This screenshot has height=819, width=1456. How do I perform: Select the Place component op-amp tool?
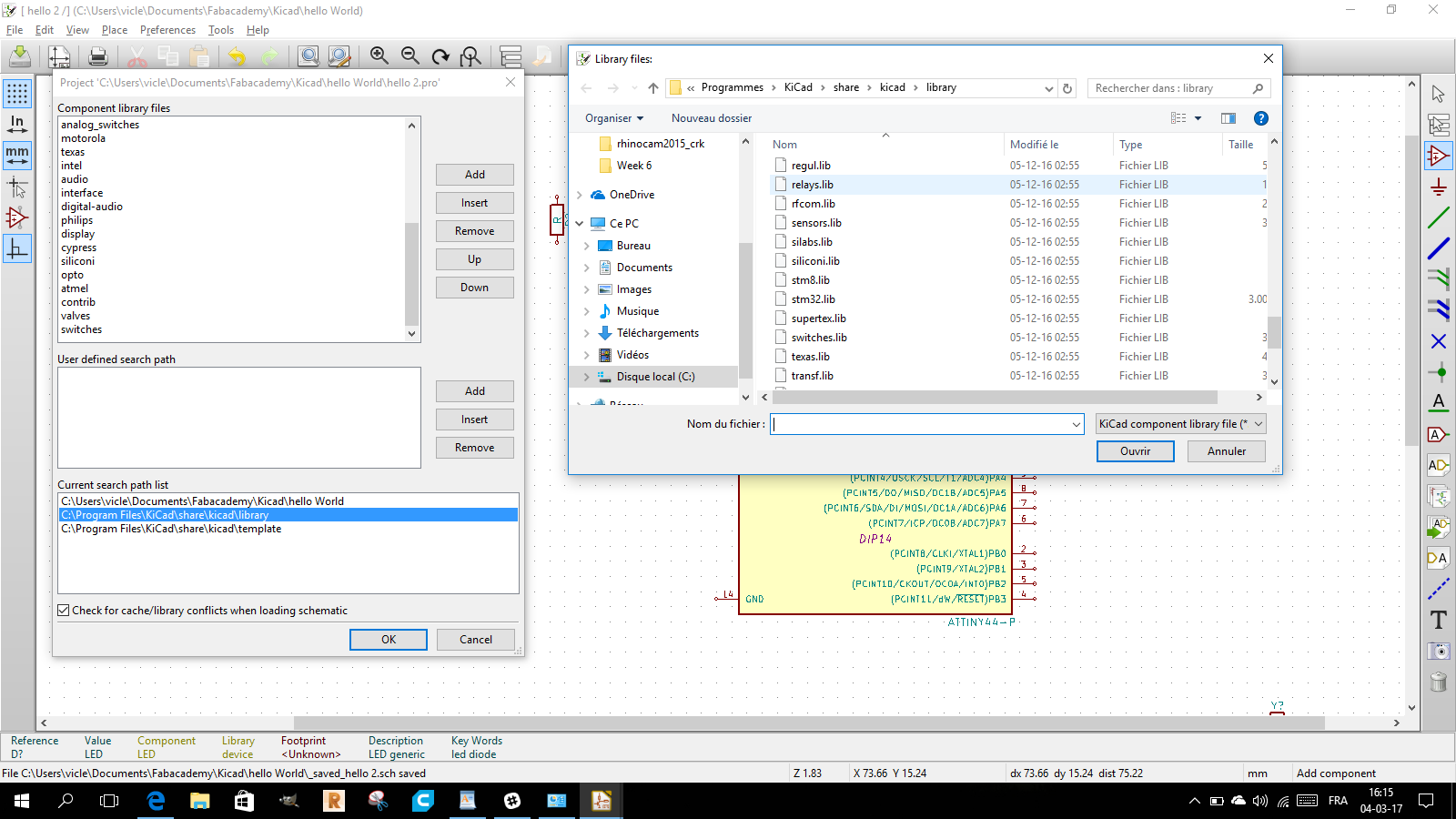tap(1439, 156)
